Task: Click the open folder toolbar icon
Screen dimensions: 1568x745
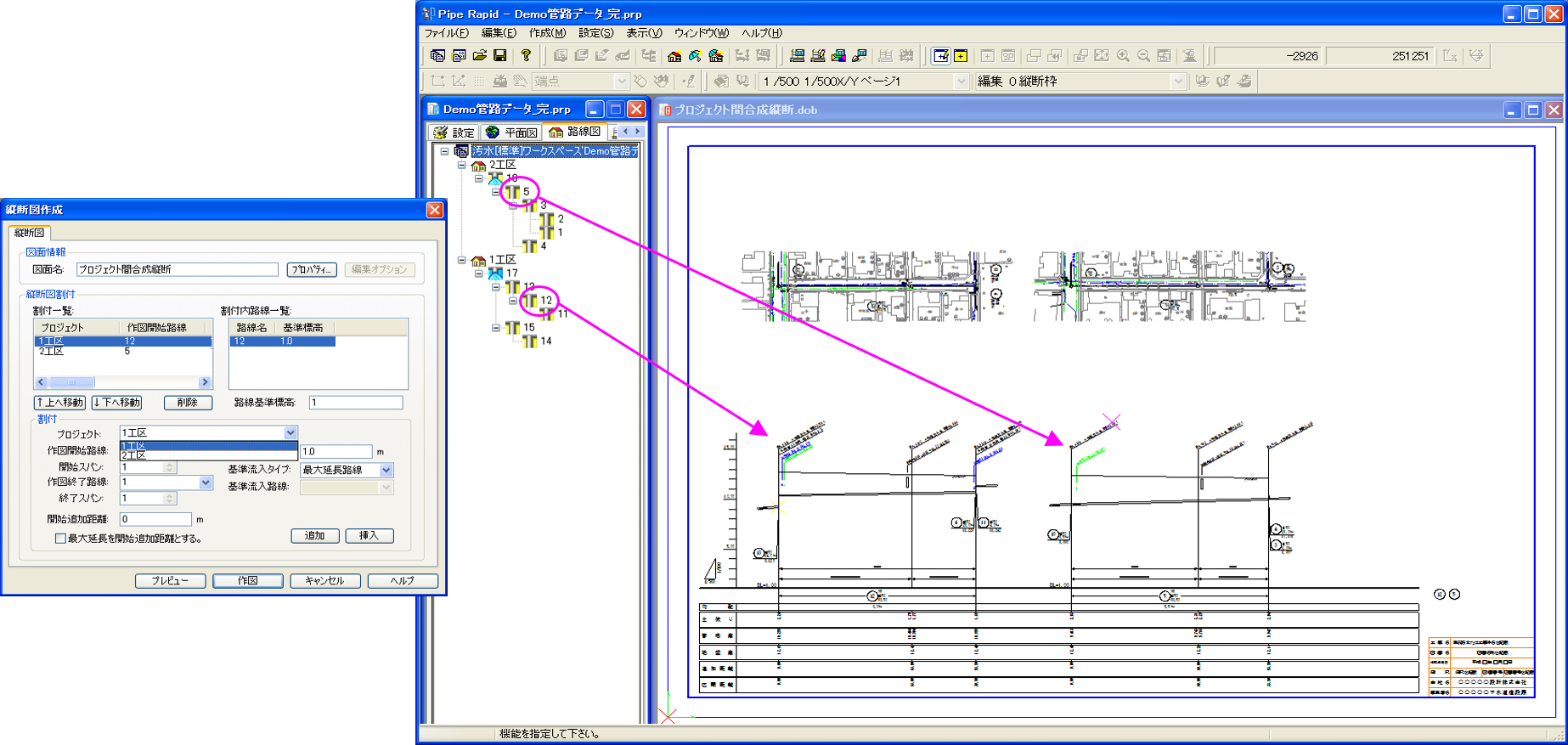Action: (479, 56)
